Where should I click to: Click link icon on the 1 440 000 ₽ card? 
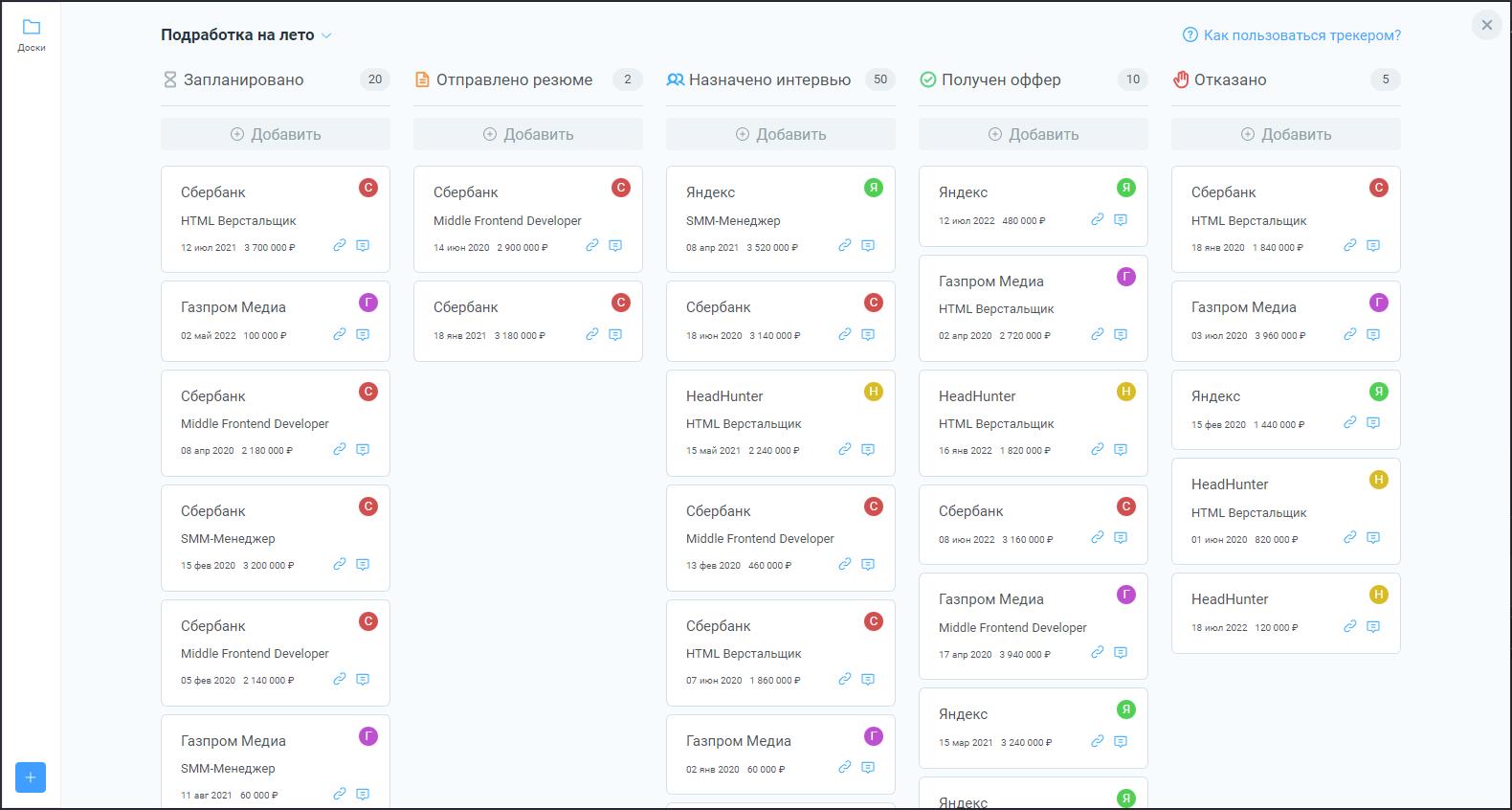(x=1350, y=423)
